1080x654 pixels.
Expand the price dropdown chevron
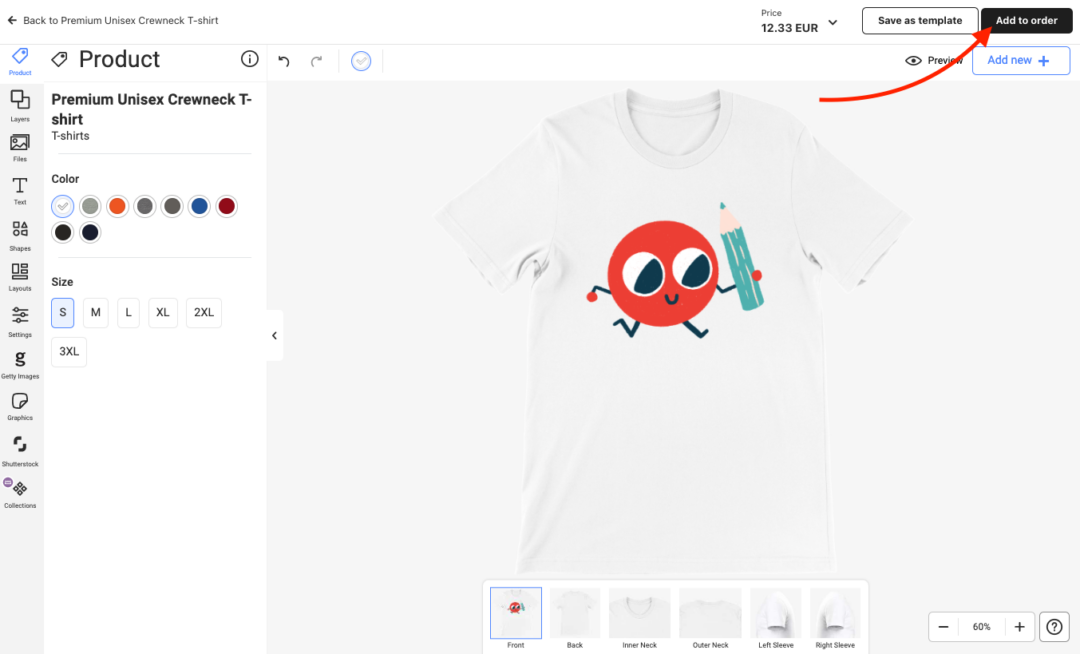click(x=833, y=22)
